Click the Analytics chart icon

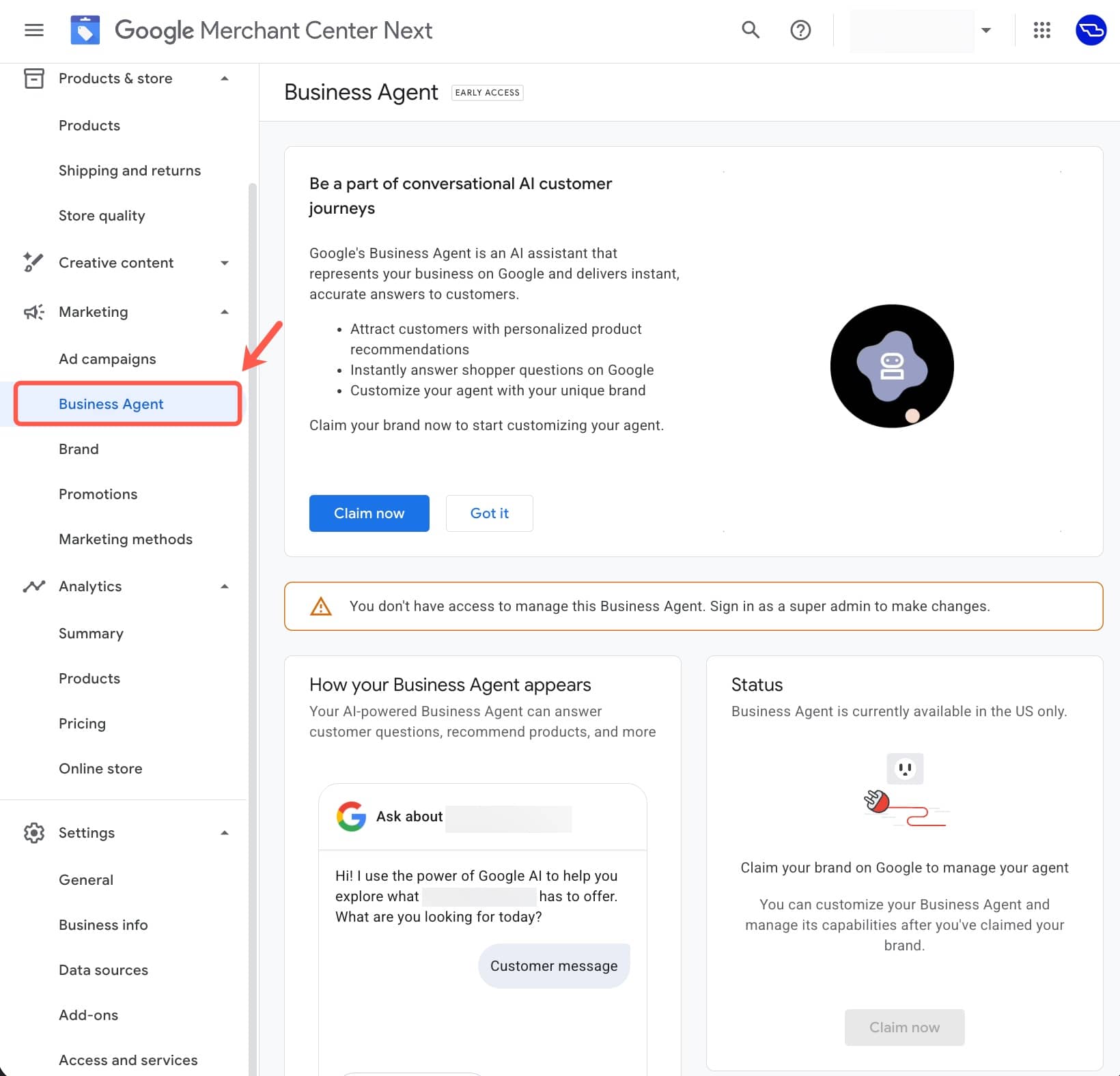point(33,586)
